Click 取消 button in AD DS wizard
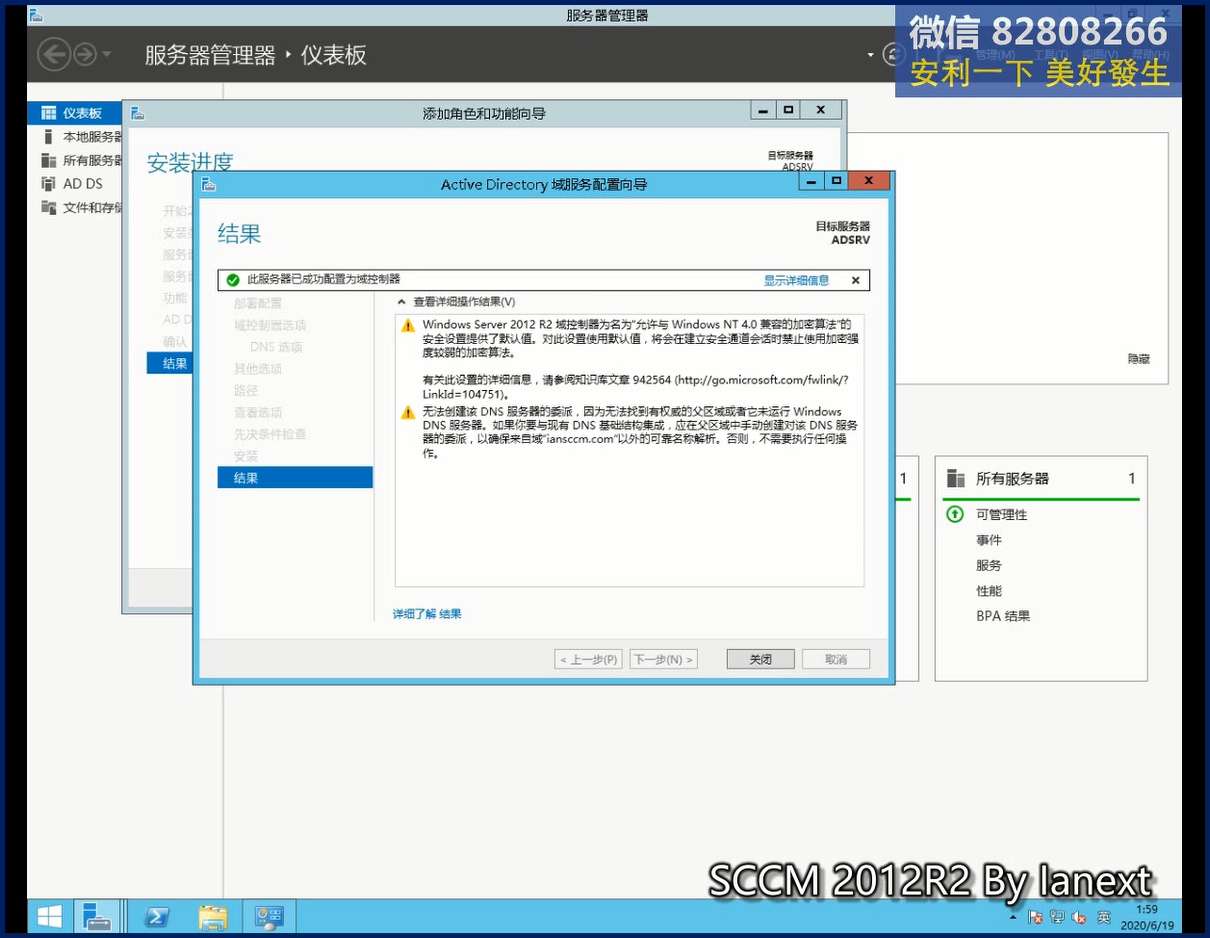This screenshot has width=1210, height=938. (x=836, y=659)
